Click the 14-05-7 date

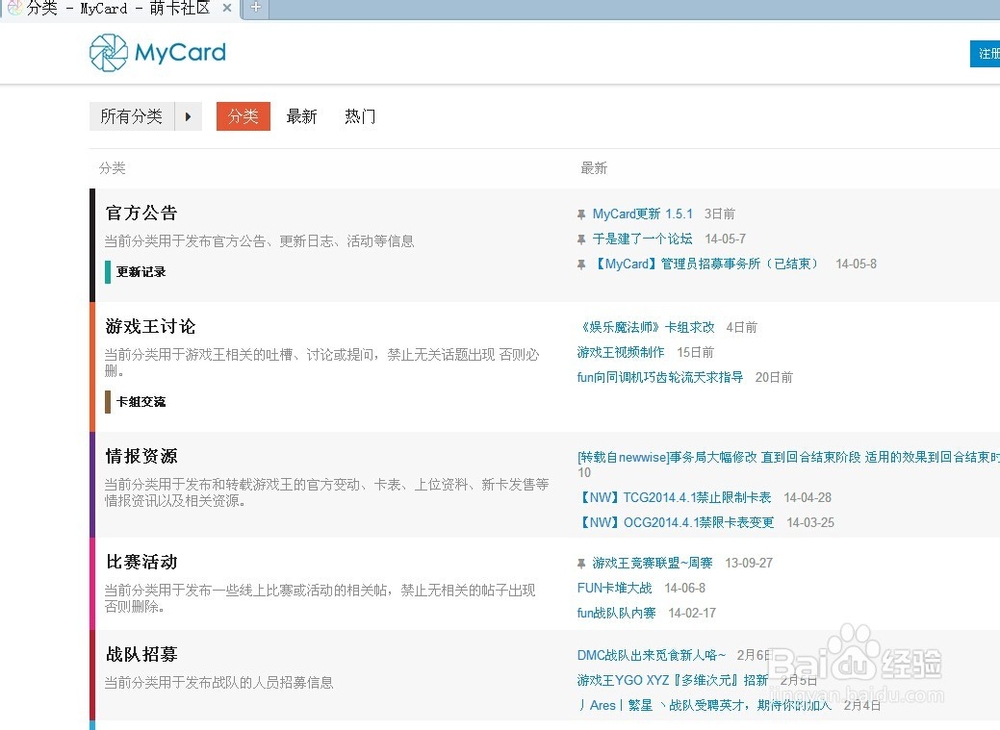pos(725,238)
